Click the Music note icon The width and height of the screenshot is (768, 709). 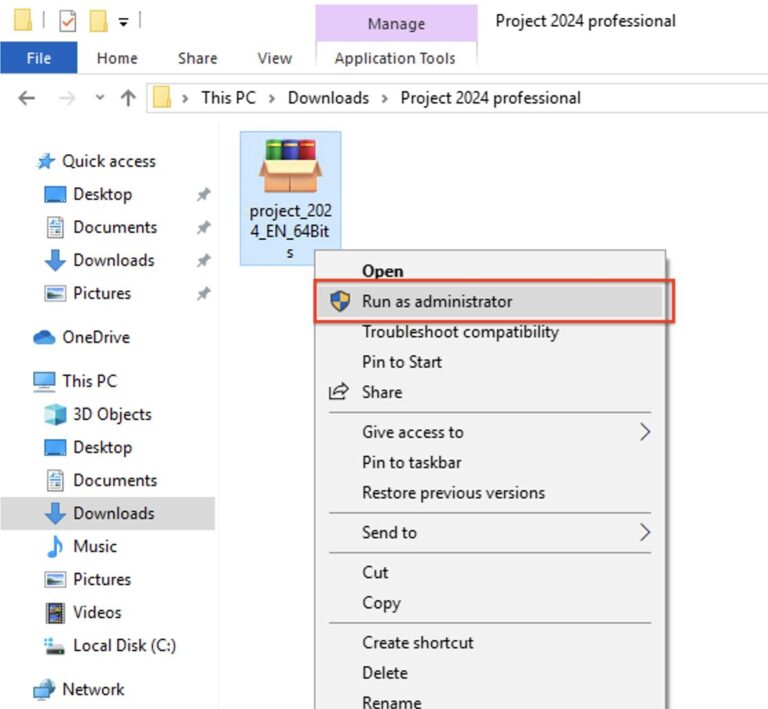click(x=55, y=546)
